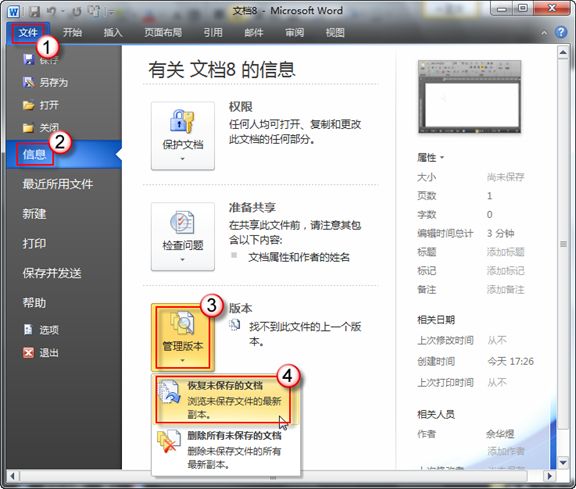The height and width of the screenshot is (489, 576).
Task: Click 添加作者 field
Action: [x=505, y=451]
